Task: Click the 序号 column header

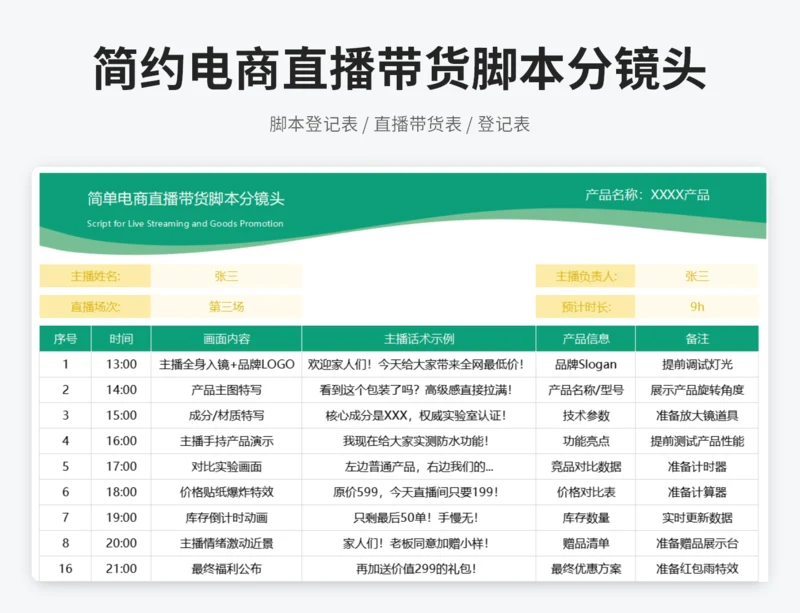Action: point(65,338)
